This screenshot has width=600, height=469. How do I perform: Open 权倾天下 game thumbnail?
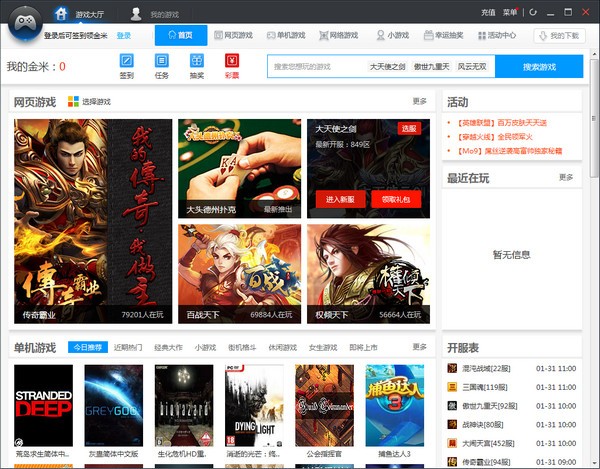(x=368, y=274)
